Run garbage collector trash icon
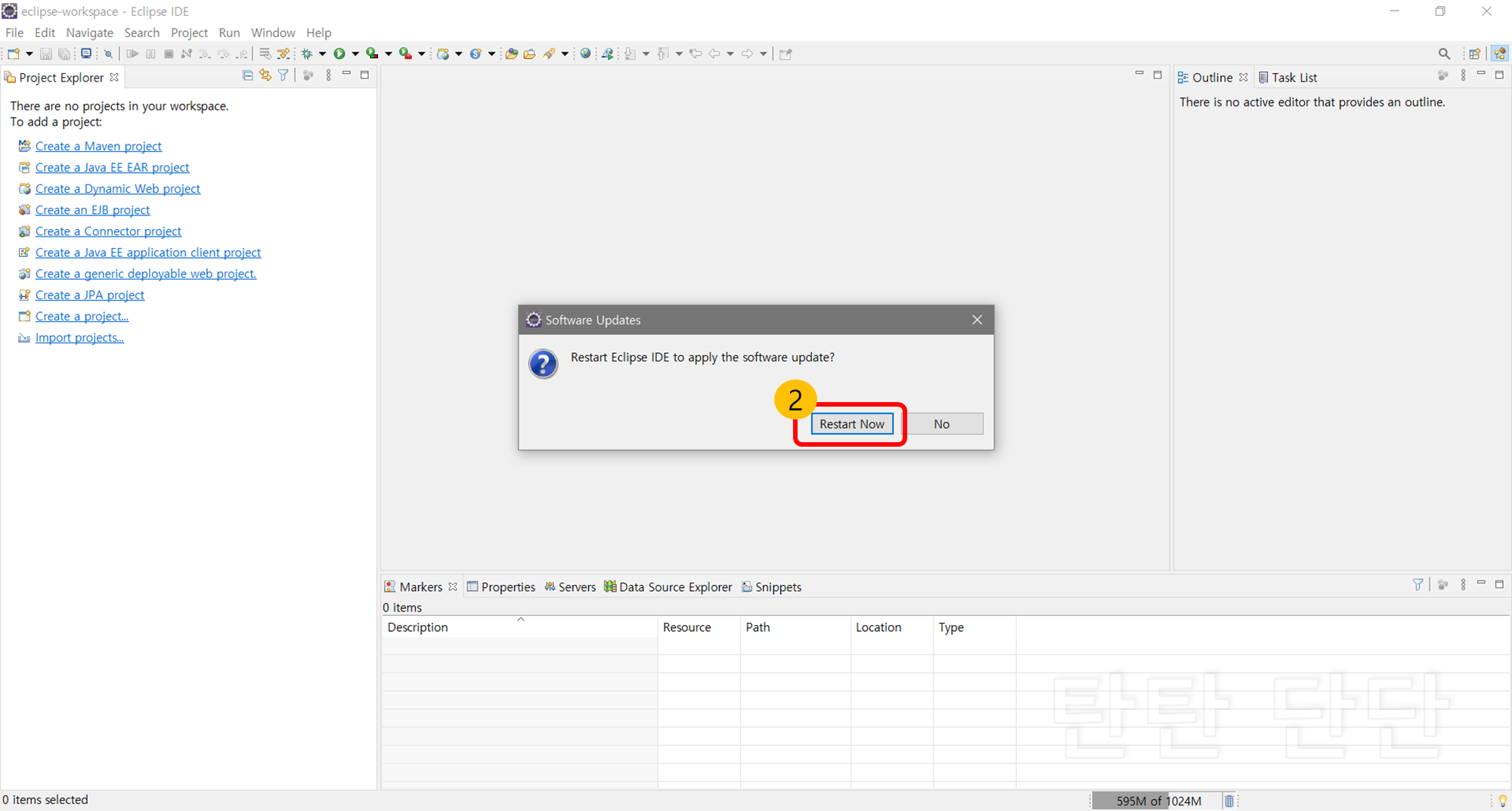Viewport: 1512px width, 811px height. (x=1228, y=801)
